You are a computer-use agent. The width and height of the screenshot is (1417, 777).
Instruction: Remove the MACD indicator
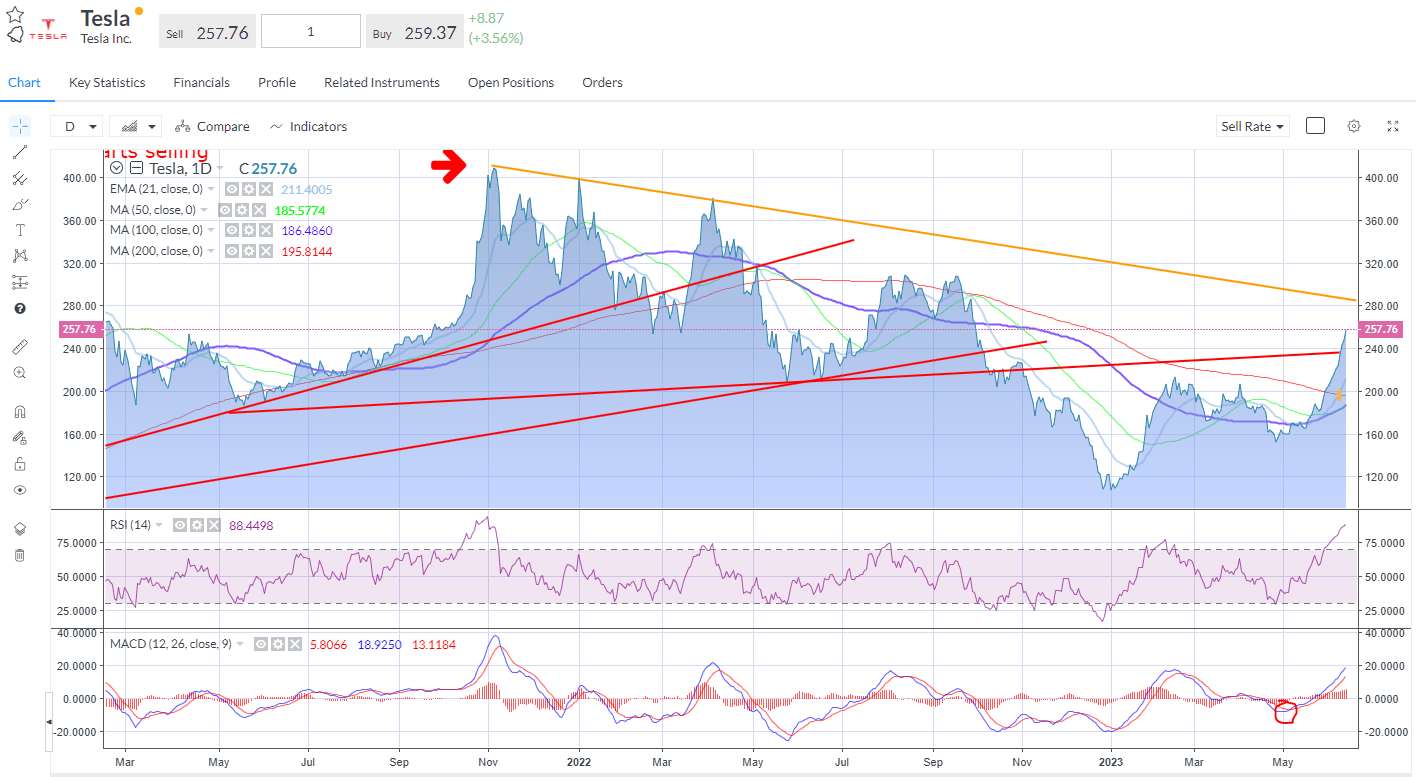(x=295, y=645)
